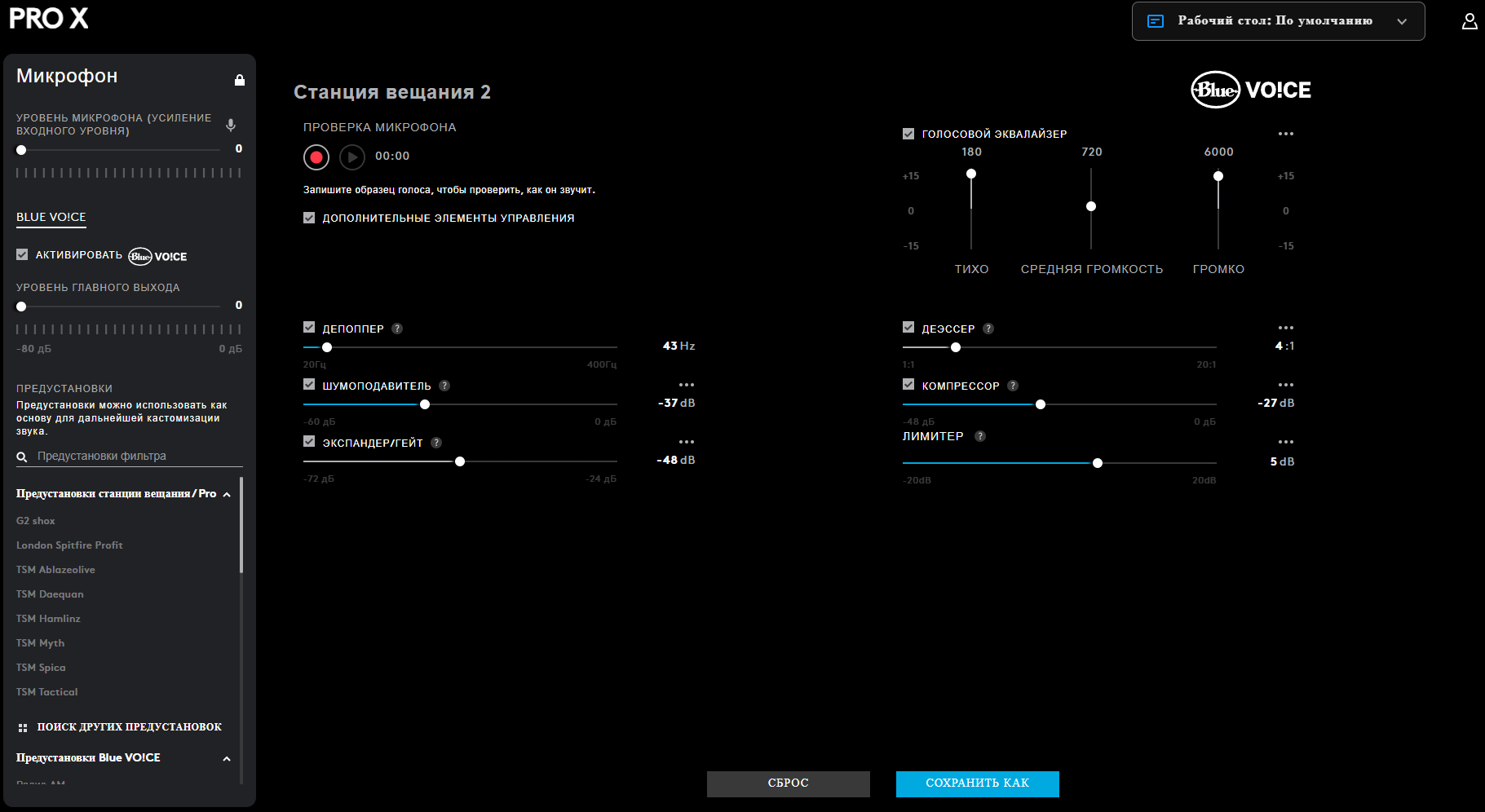The height and width of the screenshot is (812, 1485).
Task: Collapse Предустановки Blue VO!CE section chevron
Action: click(227, 759)
